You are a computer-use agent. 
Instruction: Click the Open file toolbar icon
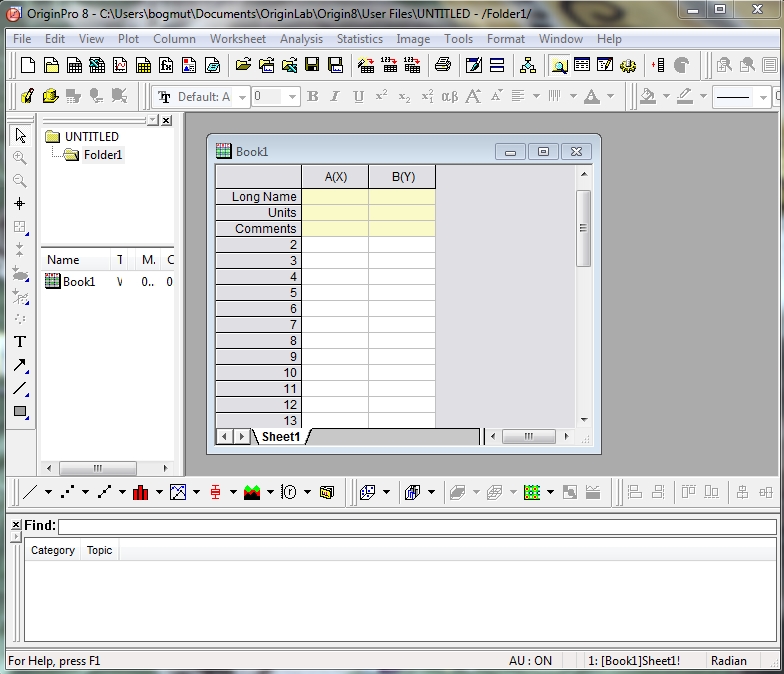coord(244,65)
